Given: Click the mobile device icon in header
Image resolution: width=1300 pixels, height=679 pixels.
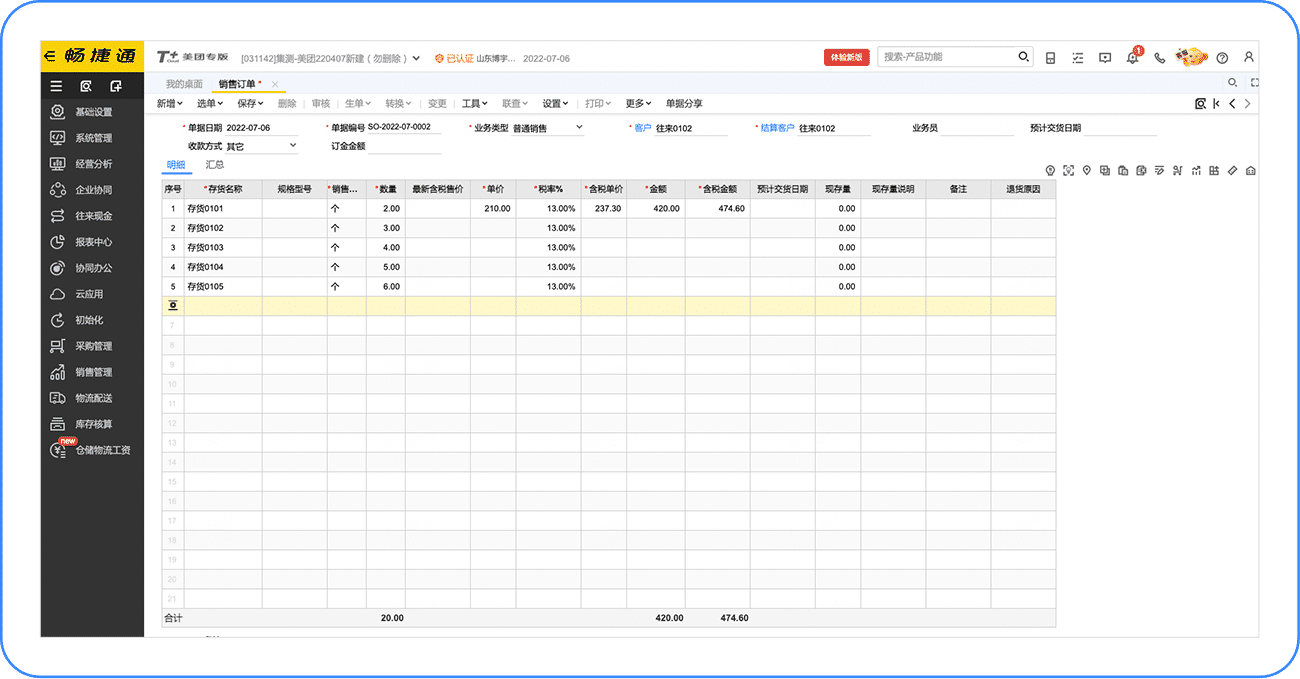Looking at the screenshot, I should (x=1050, y=58).
